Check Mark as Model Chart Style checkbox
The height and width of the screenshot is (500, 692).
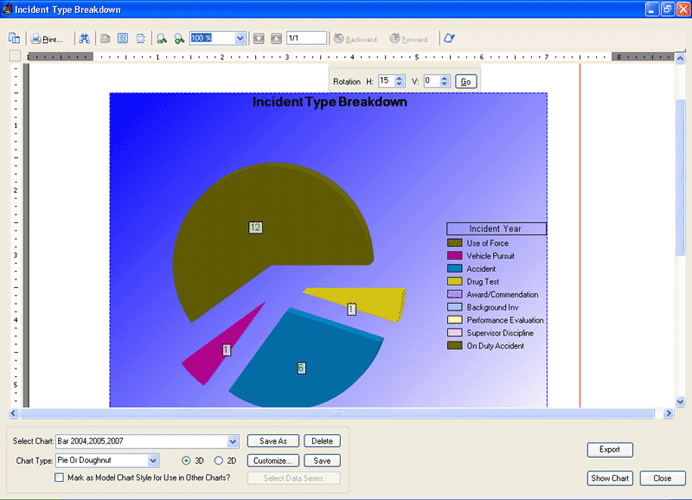point(60,478)
